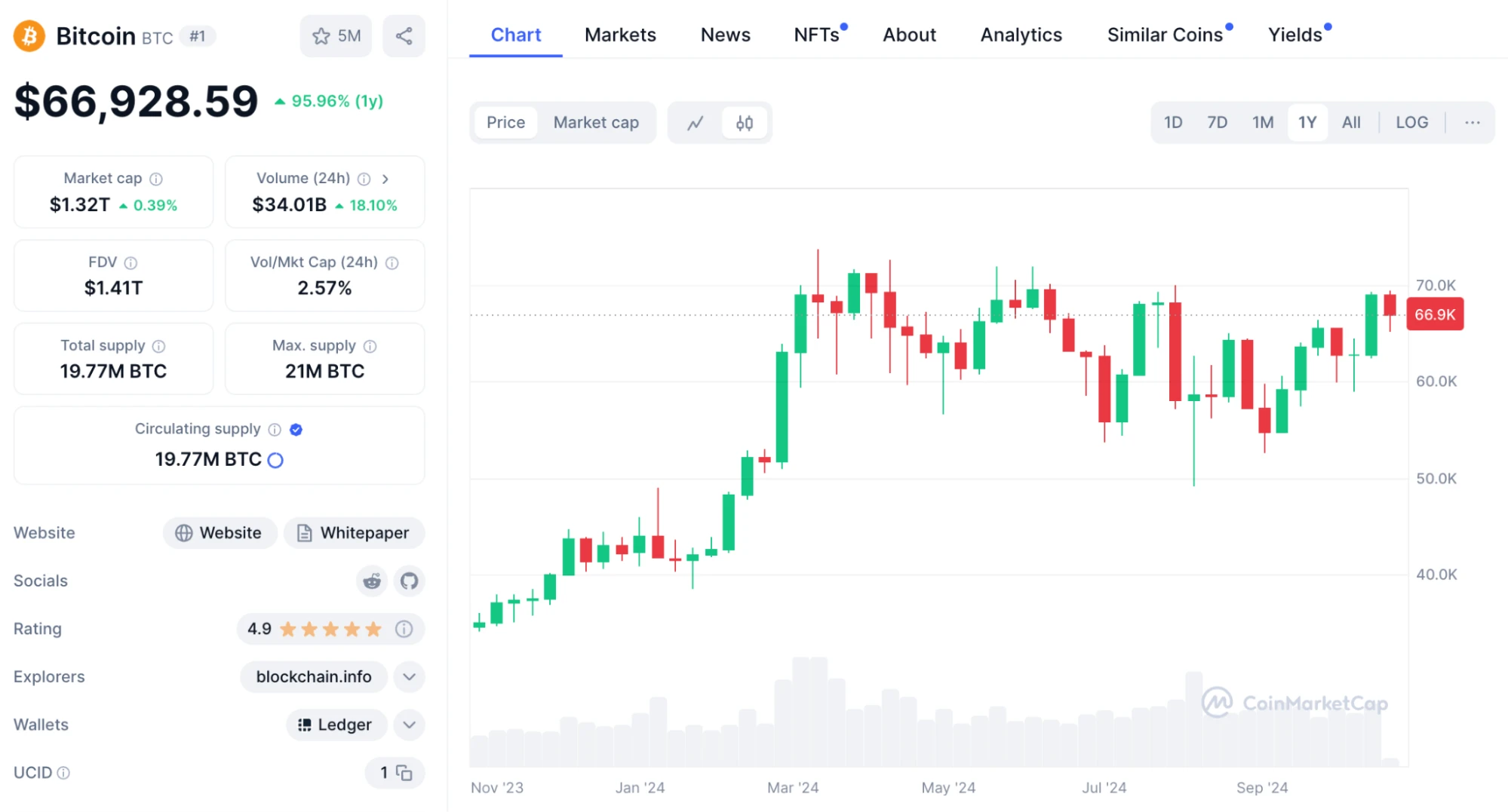
Task: Switch to the Similar Coins tab
Action: (x=1165, y=35)
